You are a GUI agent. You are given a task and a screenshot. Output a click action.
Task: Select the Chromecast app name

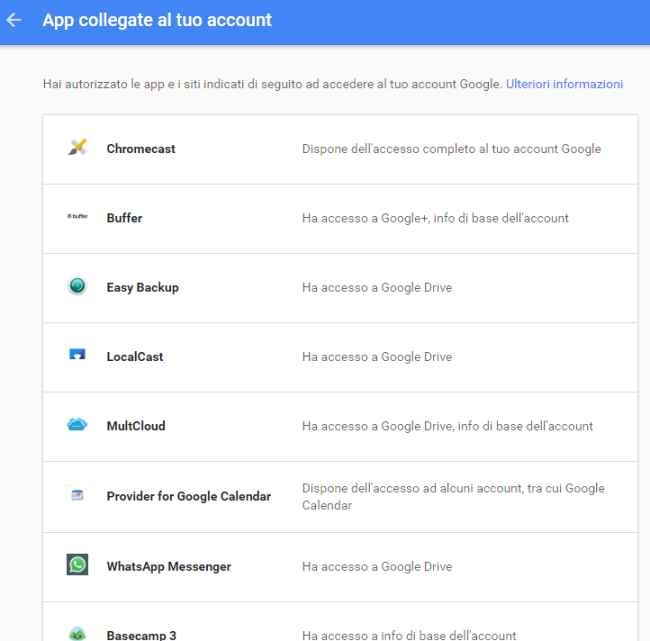pyautogui.click(x=141, y=149)
